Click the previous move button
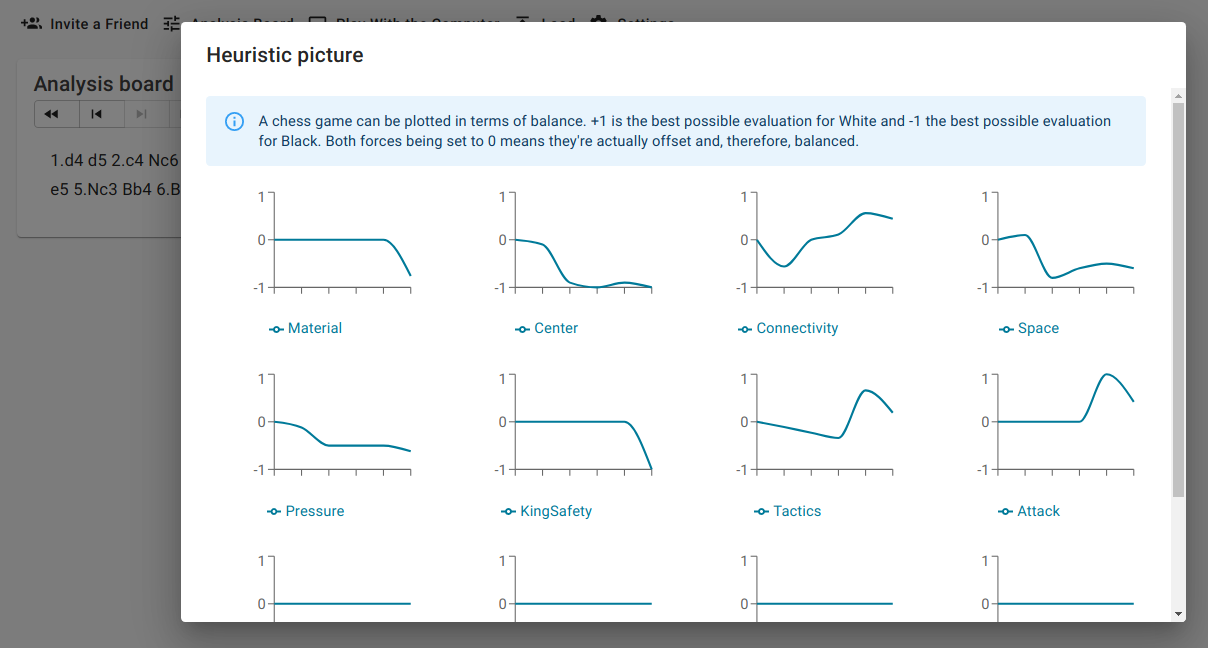1208x648 pixels. click(97, 114)
